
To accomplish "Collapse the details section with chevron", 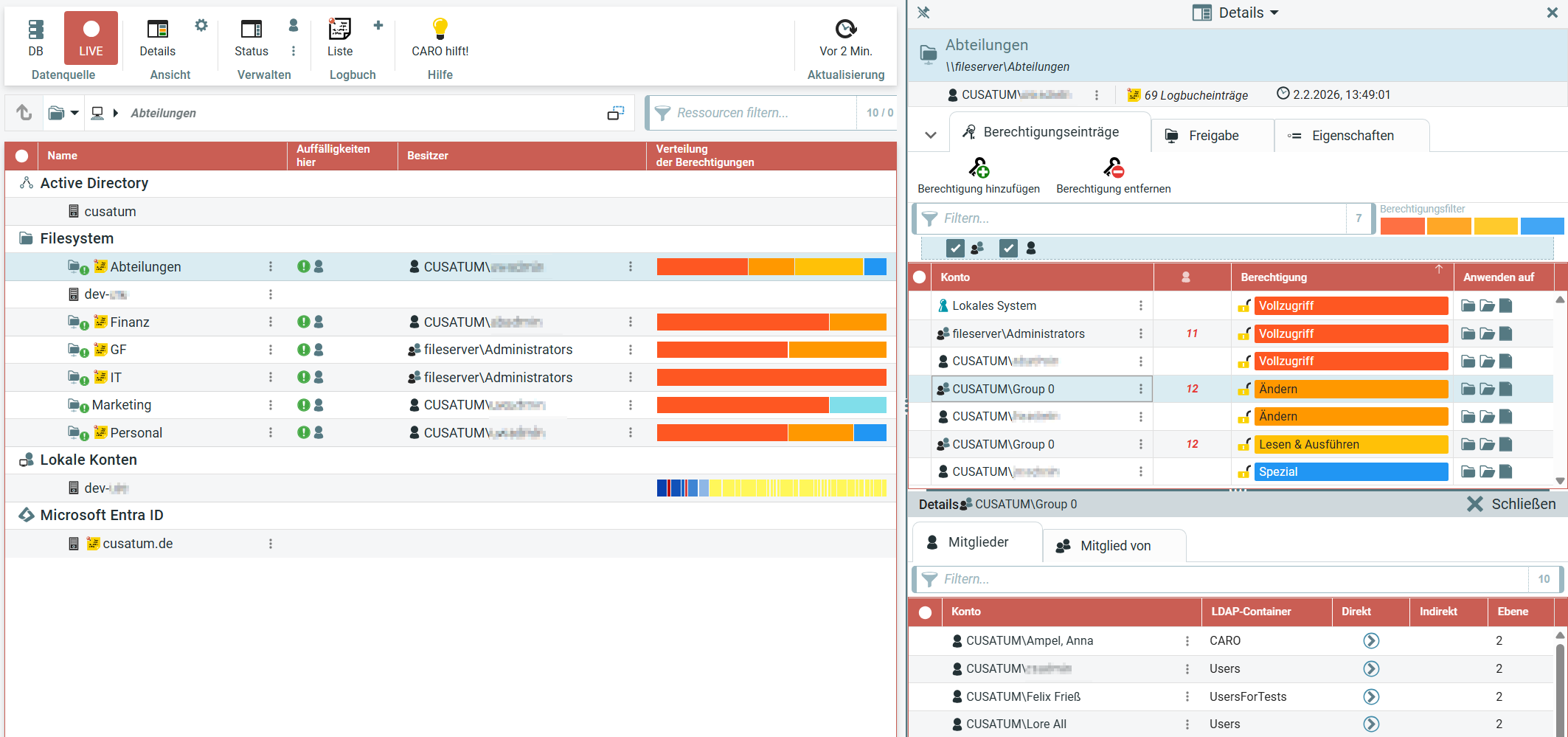I will click(x=931, y=135).
